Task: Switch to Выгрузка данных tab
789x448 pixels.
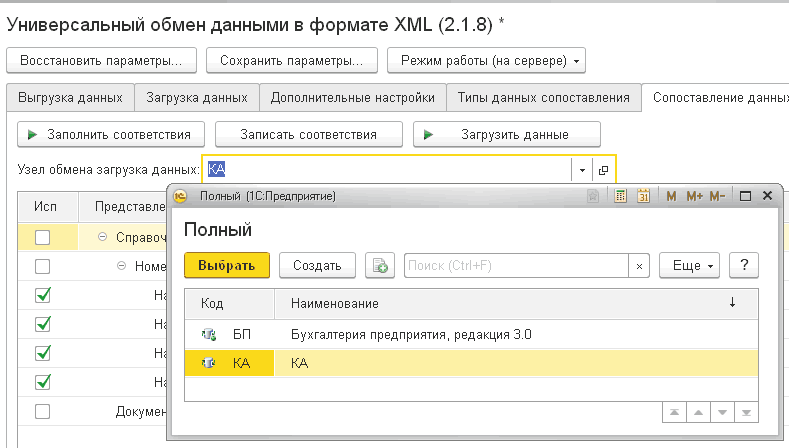Action: [70, 98]
